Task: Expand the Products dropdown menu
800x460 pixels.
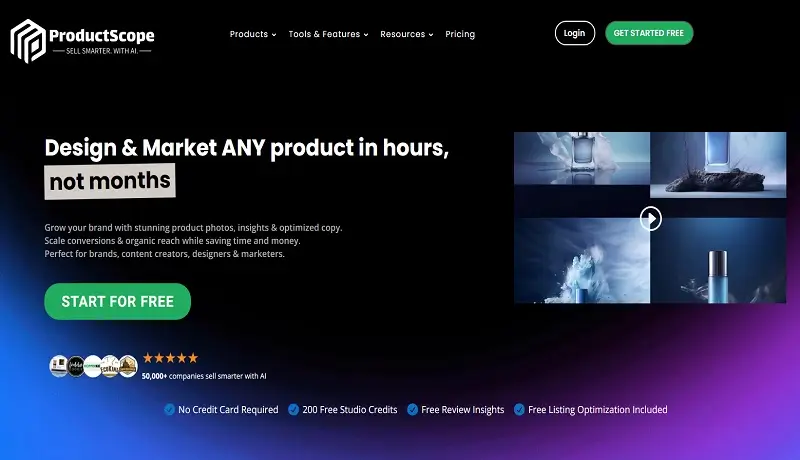Action: click(253, 34)
